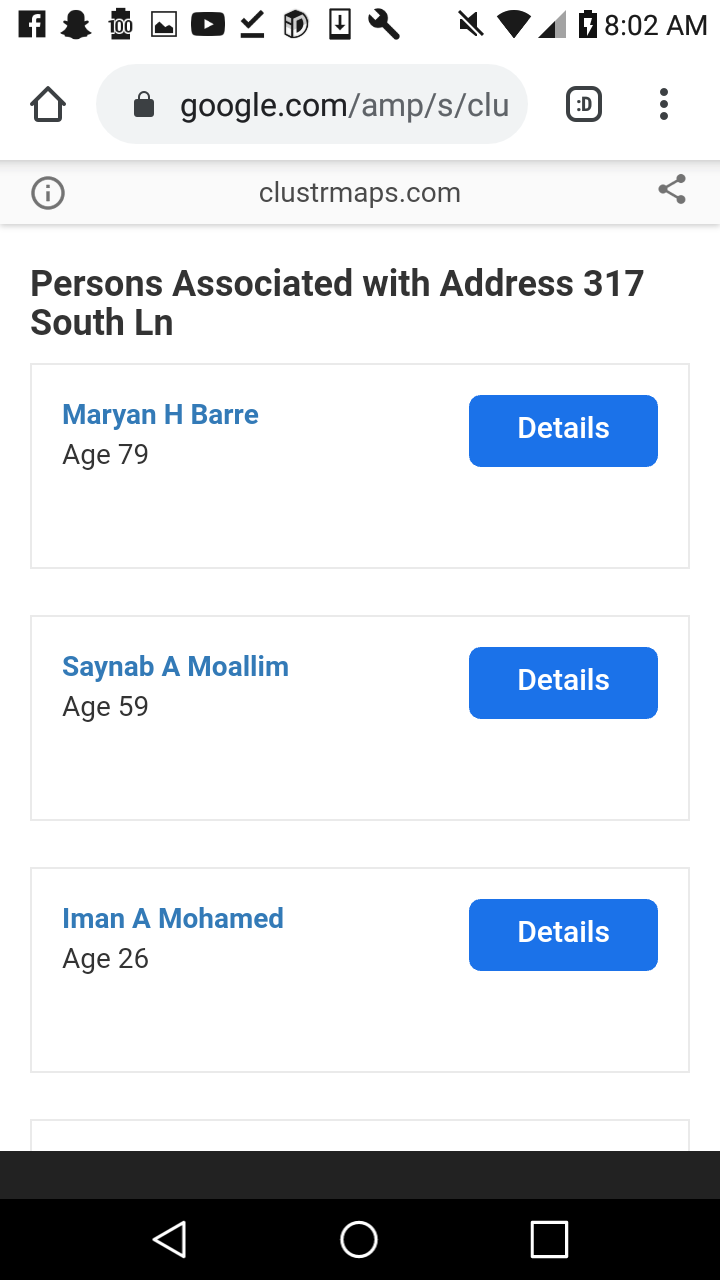Open Details for Iman A Mohamed

coord(563,934)
